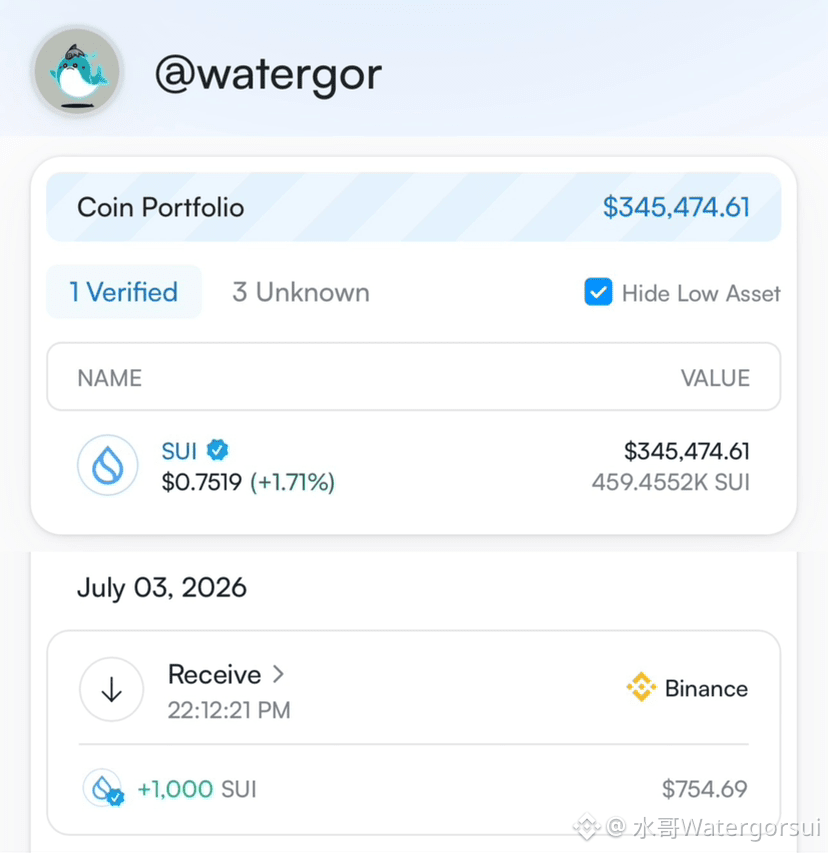Click the Binance watermark logo at bottom
Viewport: 828px width, 853px height.
click(x=587, y=827)
